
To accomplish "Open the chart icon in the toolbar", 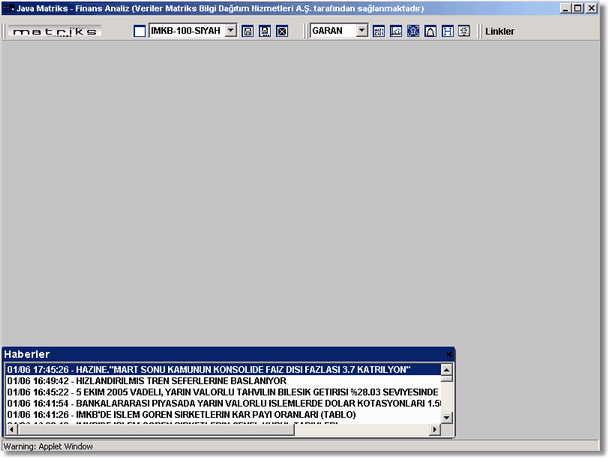I will [396, 31].
